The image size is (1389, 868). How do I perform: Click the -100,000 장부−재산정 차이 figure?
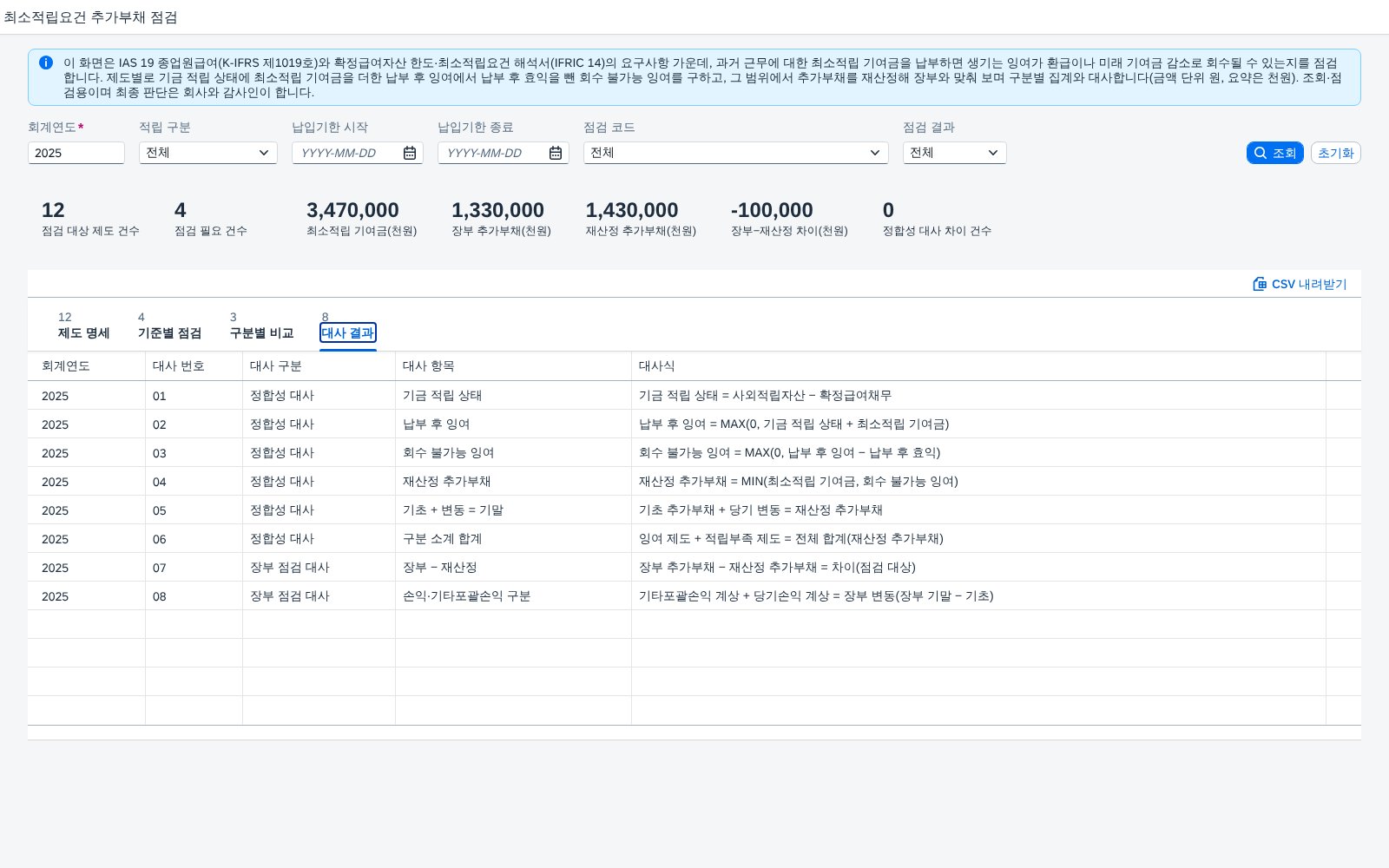(772, 210)
